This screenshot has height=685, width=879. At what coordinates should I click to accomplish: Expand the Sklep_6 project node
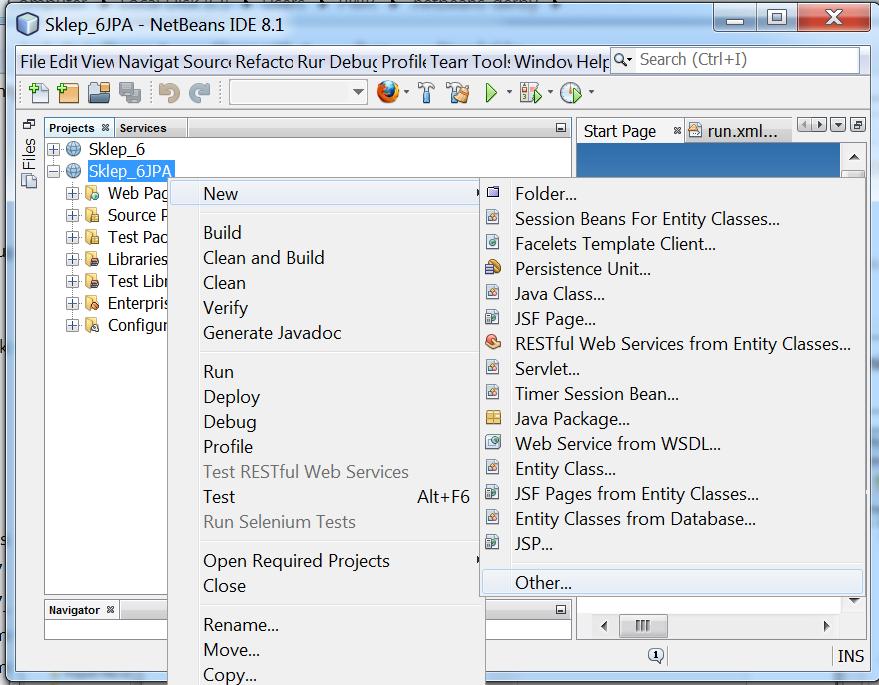pos(54,149)
